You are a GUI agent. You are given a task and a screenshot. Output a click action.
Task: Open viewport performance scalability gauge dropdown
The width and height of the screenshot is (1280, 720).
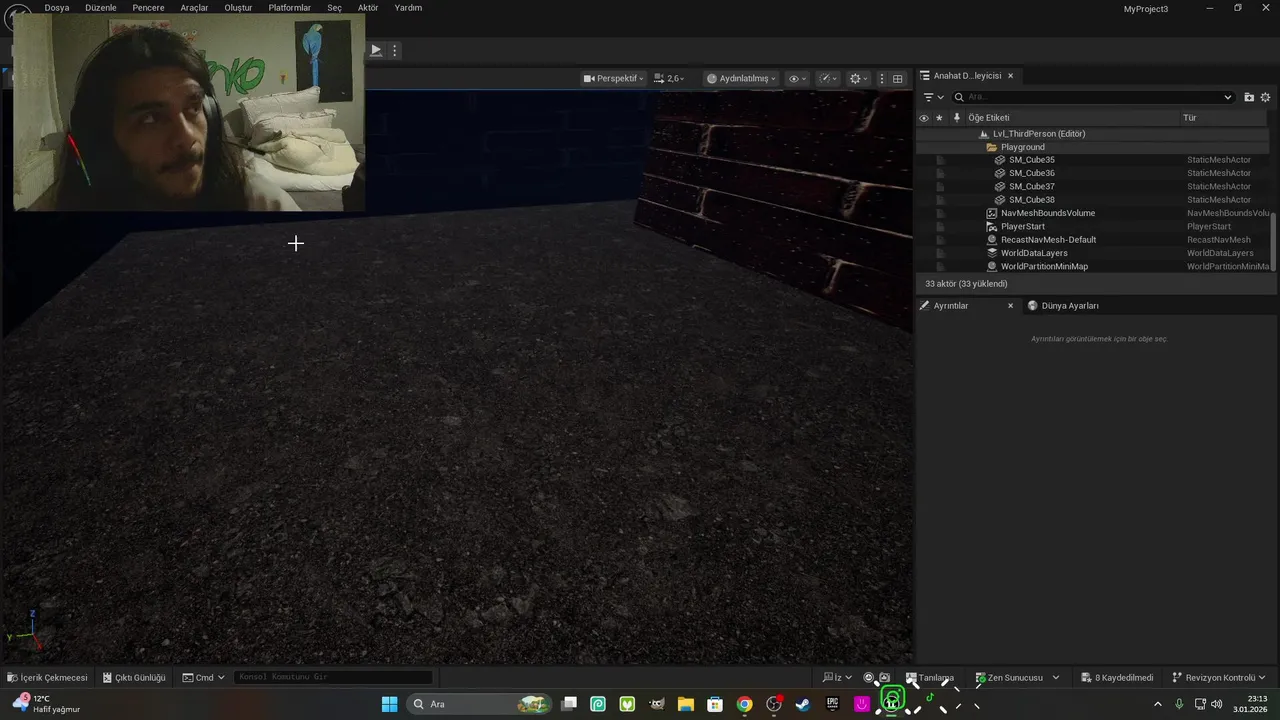point(828,78)
